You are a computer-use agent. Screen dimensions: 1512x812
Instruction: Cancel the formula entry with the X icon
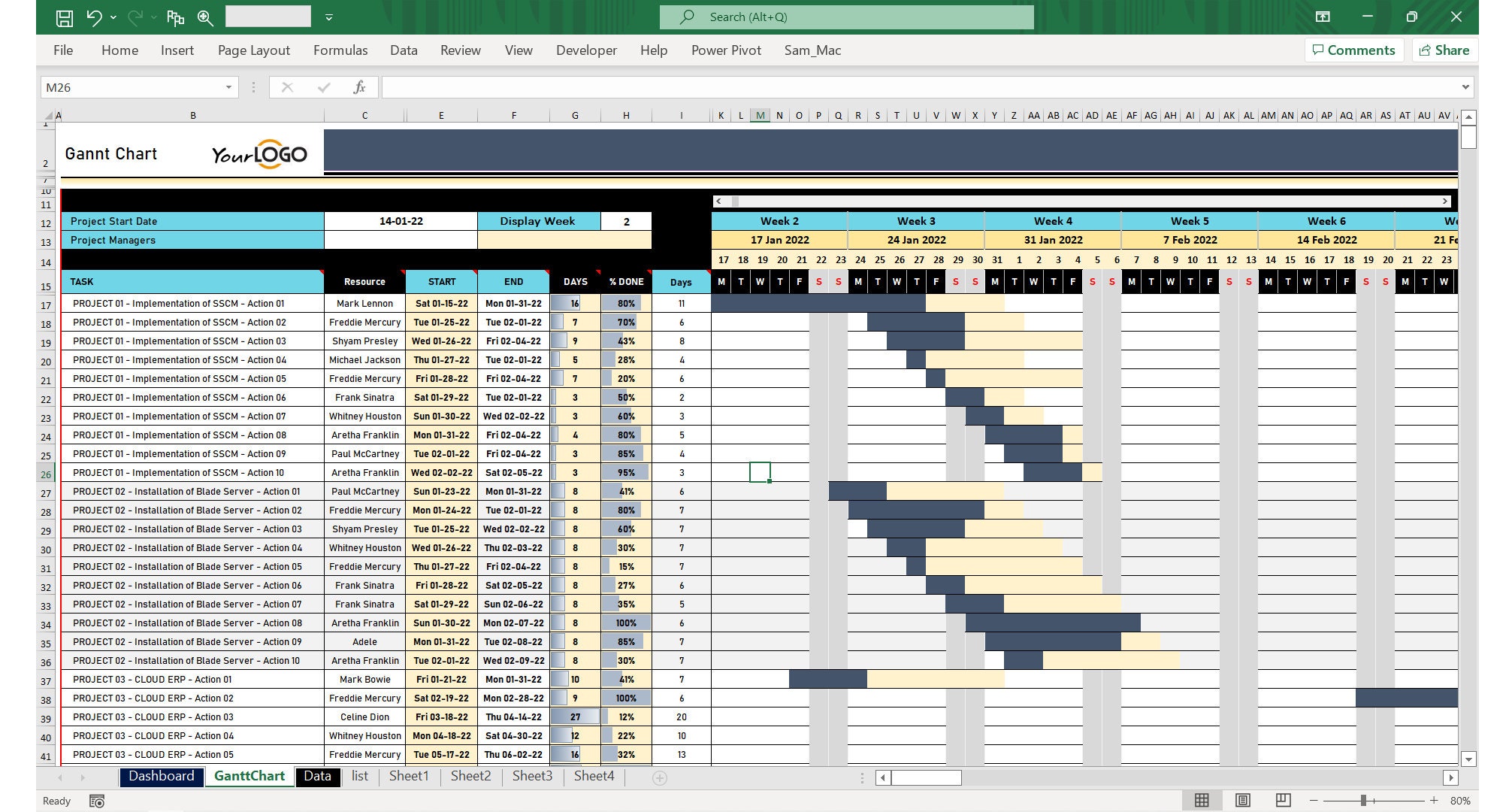click(x=288, y=86)
